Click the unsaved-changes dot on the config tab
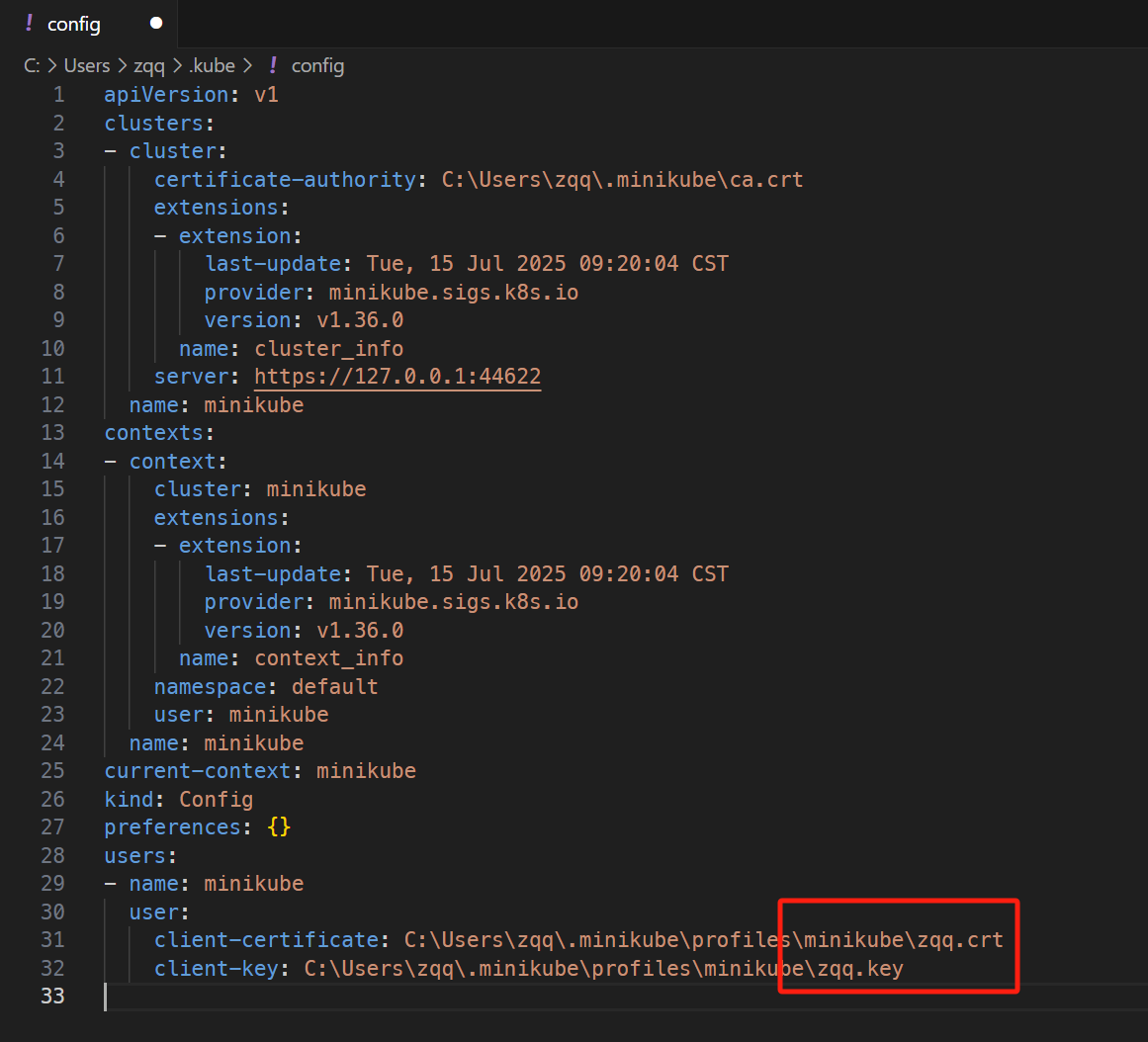The height and width of the screenshot is (1042, 1148). coord(156,24)
